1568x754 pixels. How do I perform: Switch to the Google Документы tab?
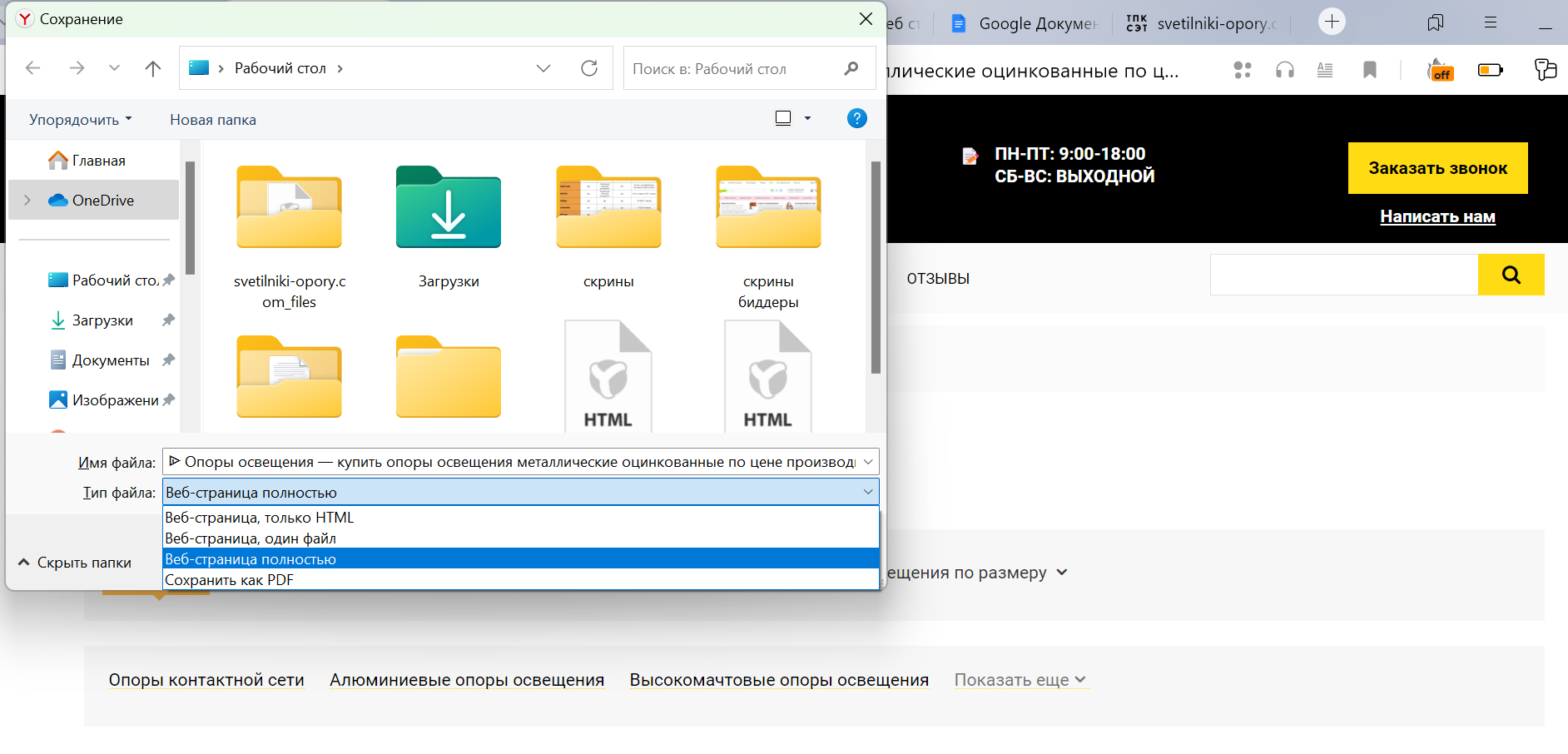tap(1025, 23)
